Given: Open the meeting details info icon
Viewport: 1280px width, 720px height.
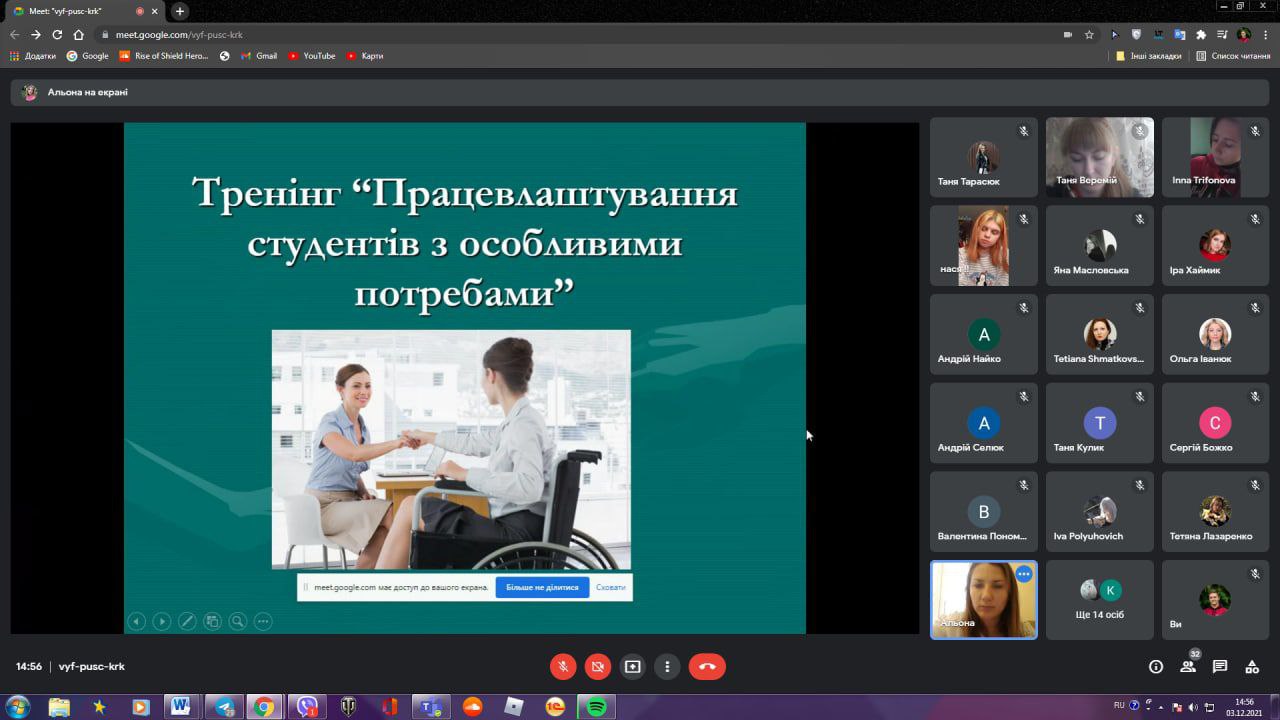Looking at the screenshot, I should [x=1156, y=667].
